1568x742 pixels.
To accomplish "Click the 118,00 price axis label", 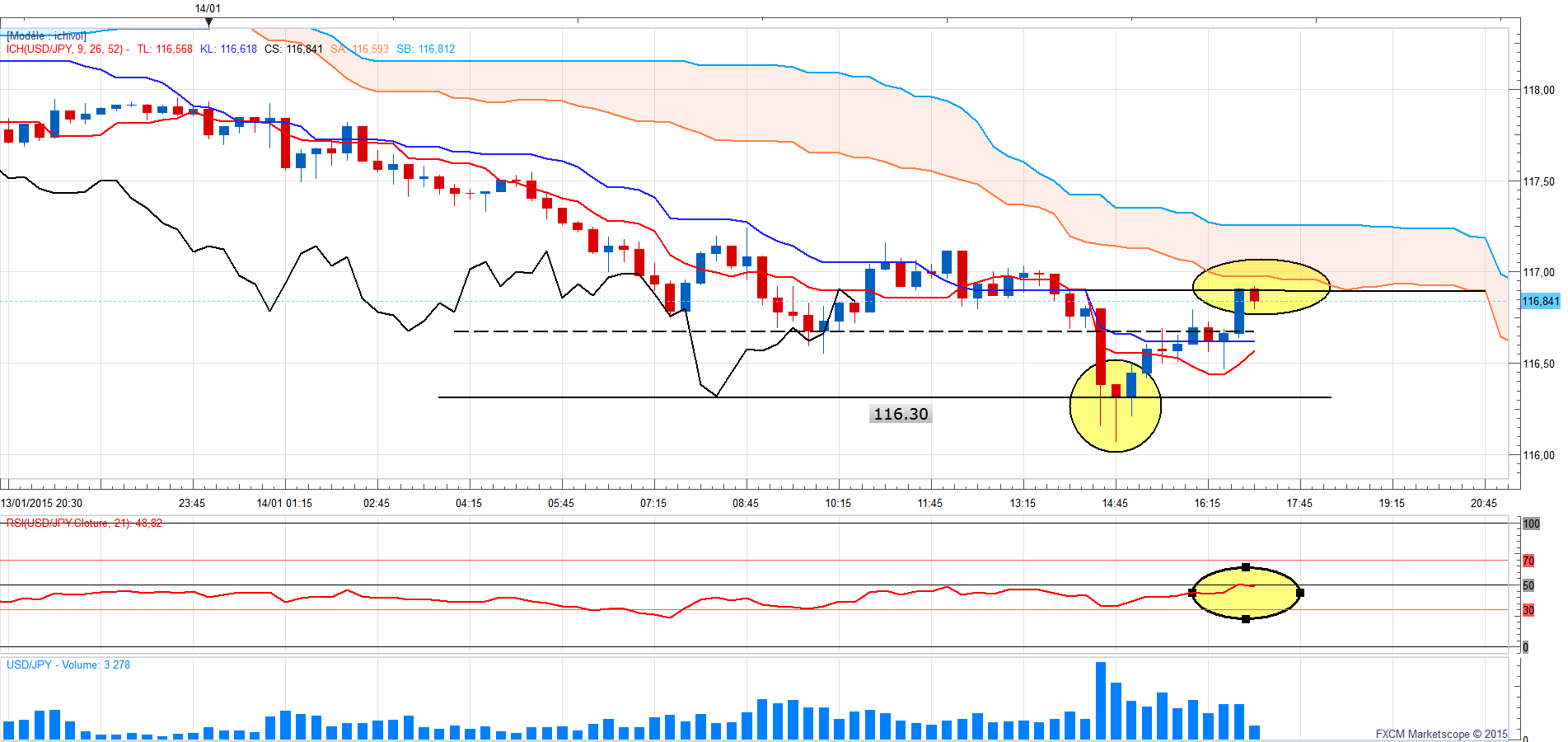I will click(1538, 90).
